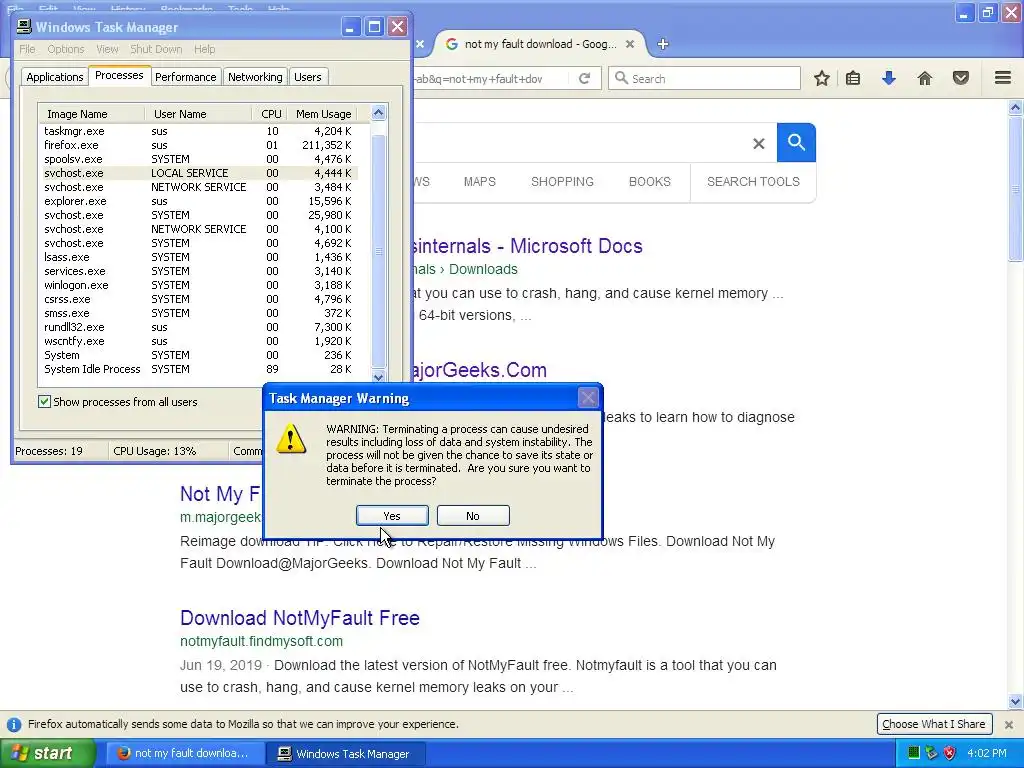
Task: Select the Users tab
Action: click(308, 76)
